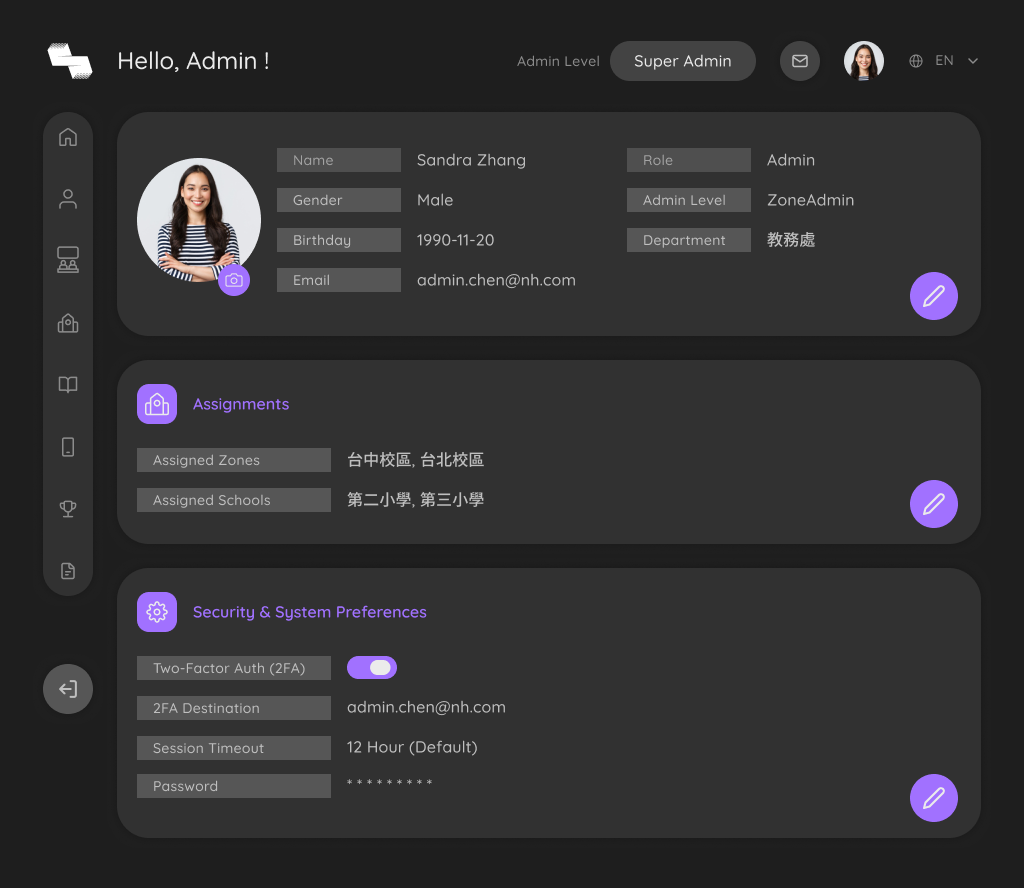The image size is (1024, 888).
Task: Click the ZoneAdmin level value
Action: pyautogui.click(x=810, y=200)
